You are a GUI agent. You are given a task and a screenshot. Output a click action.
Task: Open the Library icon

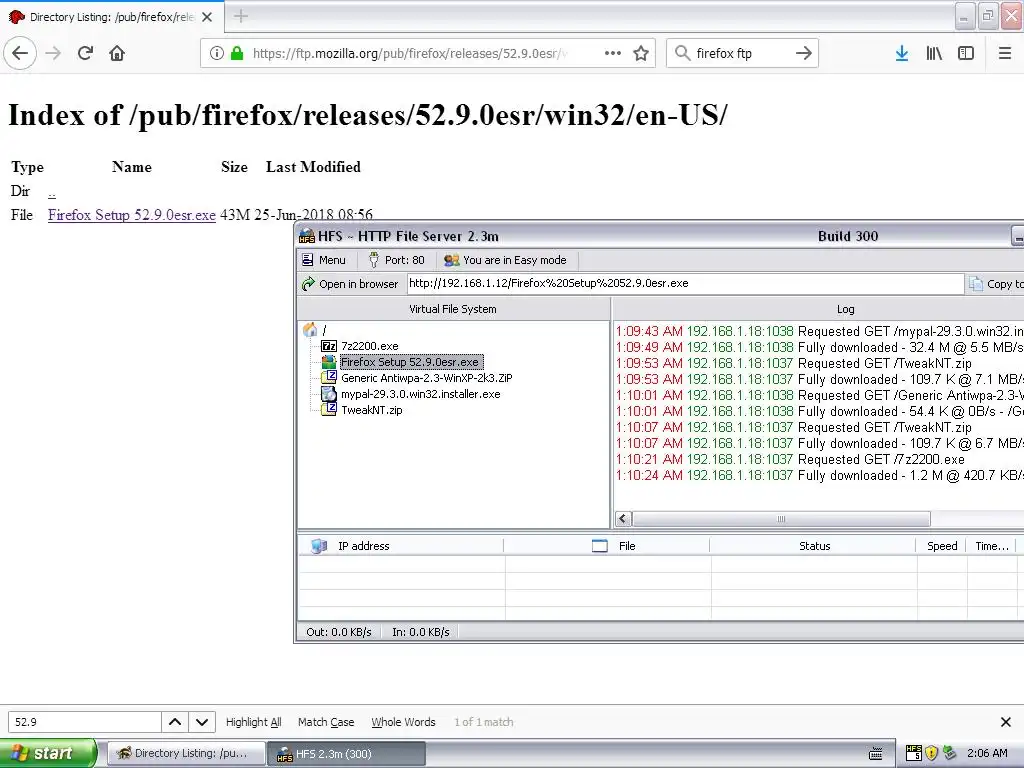[x=934, y=53]
